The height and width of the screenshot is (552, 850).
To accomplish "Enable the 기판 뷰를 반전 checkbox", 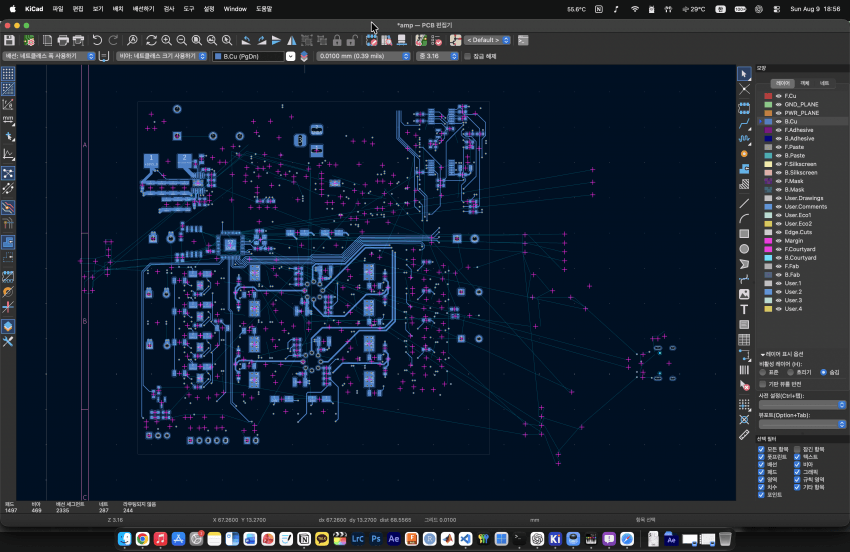I will pos(763,384).
